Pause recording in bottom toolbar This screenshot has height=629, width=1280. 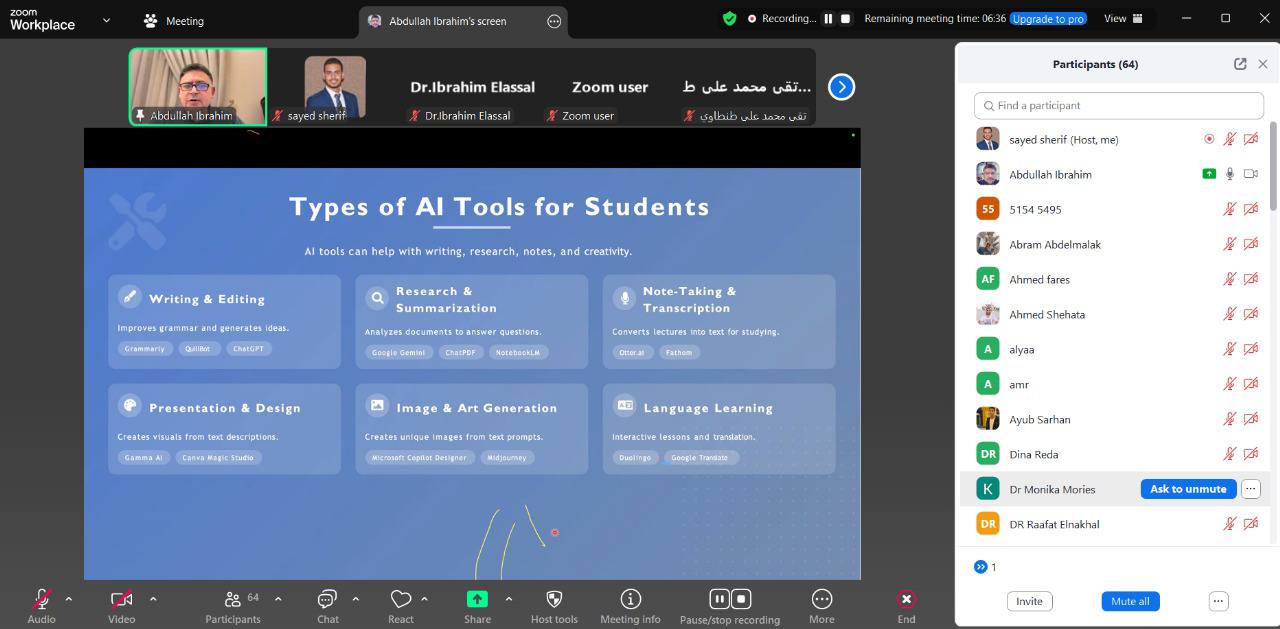tap(719, 599)
